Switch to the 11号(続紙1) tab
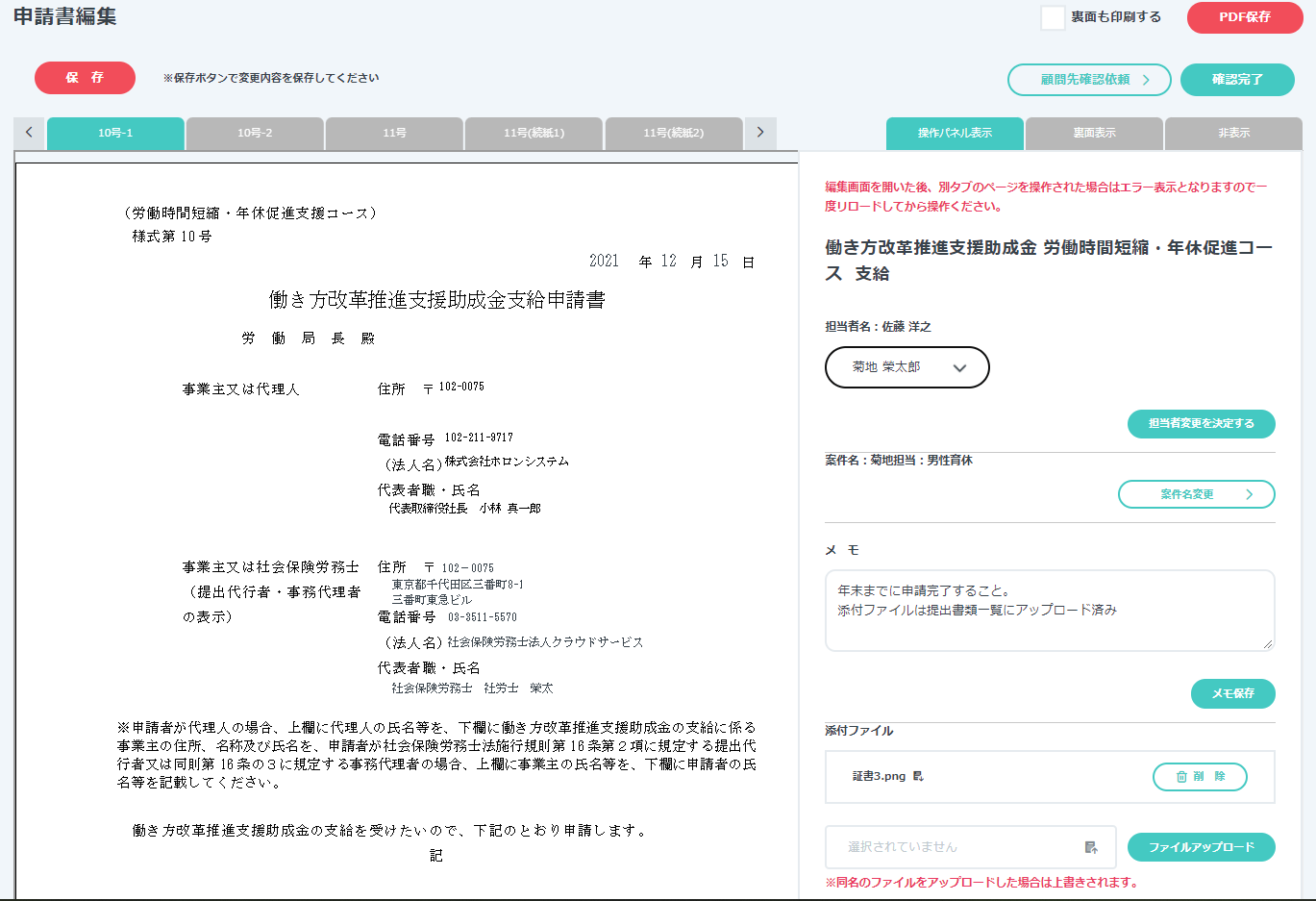 click(534, 133)
